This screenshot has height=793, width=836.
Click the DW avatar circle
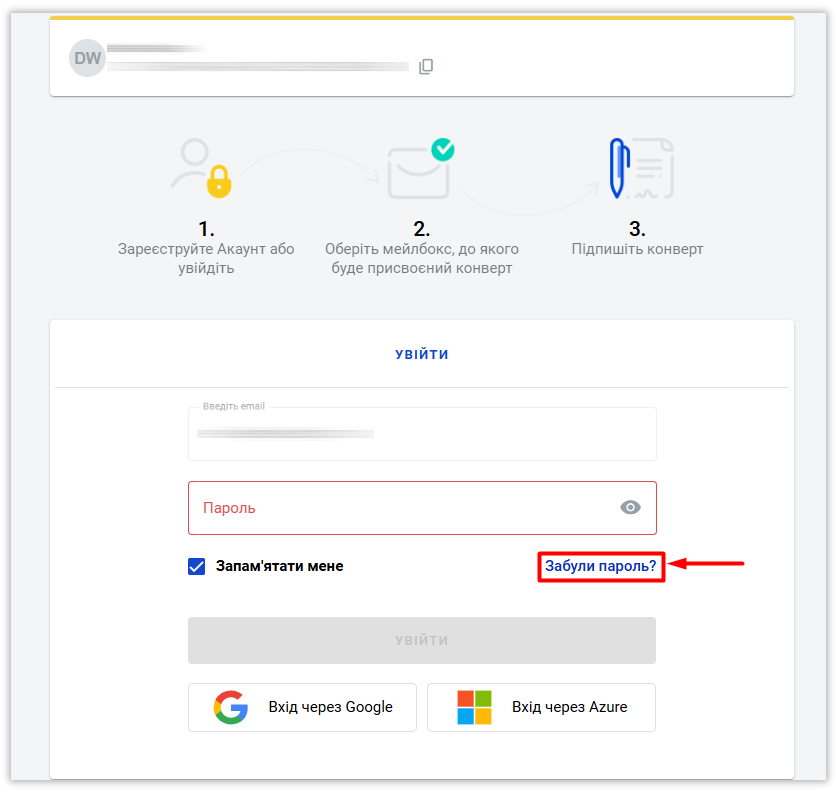[x=87, y=58]
